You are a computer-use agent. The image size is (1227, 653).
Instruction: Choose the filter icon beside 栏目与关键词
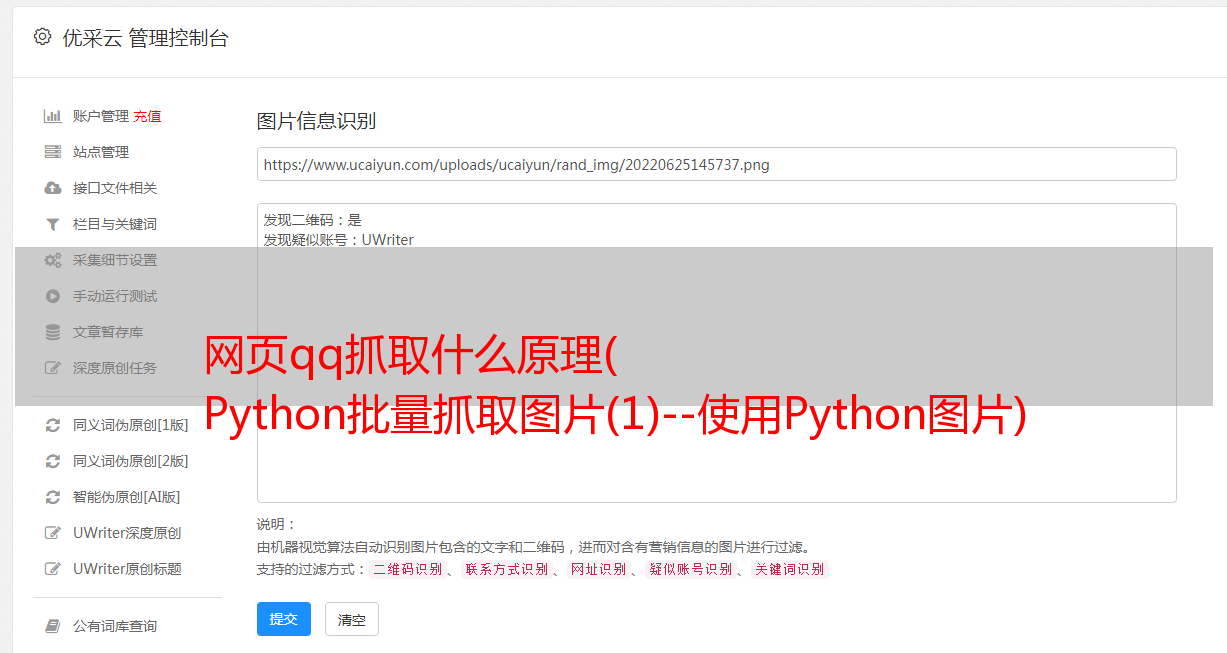tap(53, 224)
